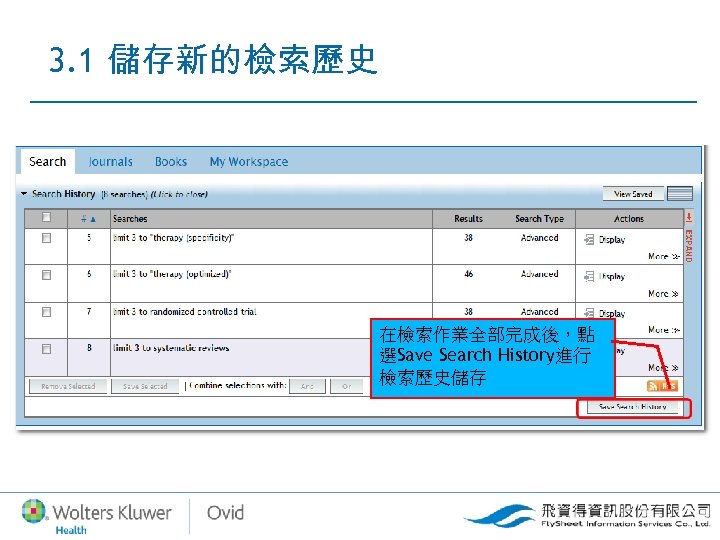
Task: Toggle the select-all checkbox in header
Action: click(x=46, y=217)
